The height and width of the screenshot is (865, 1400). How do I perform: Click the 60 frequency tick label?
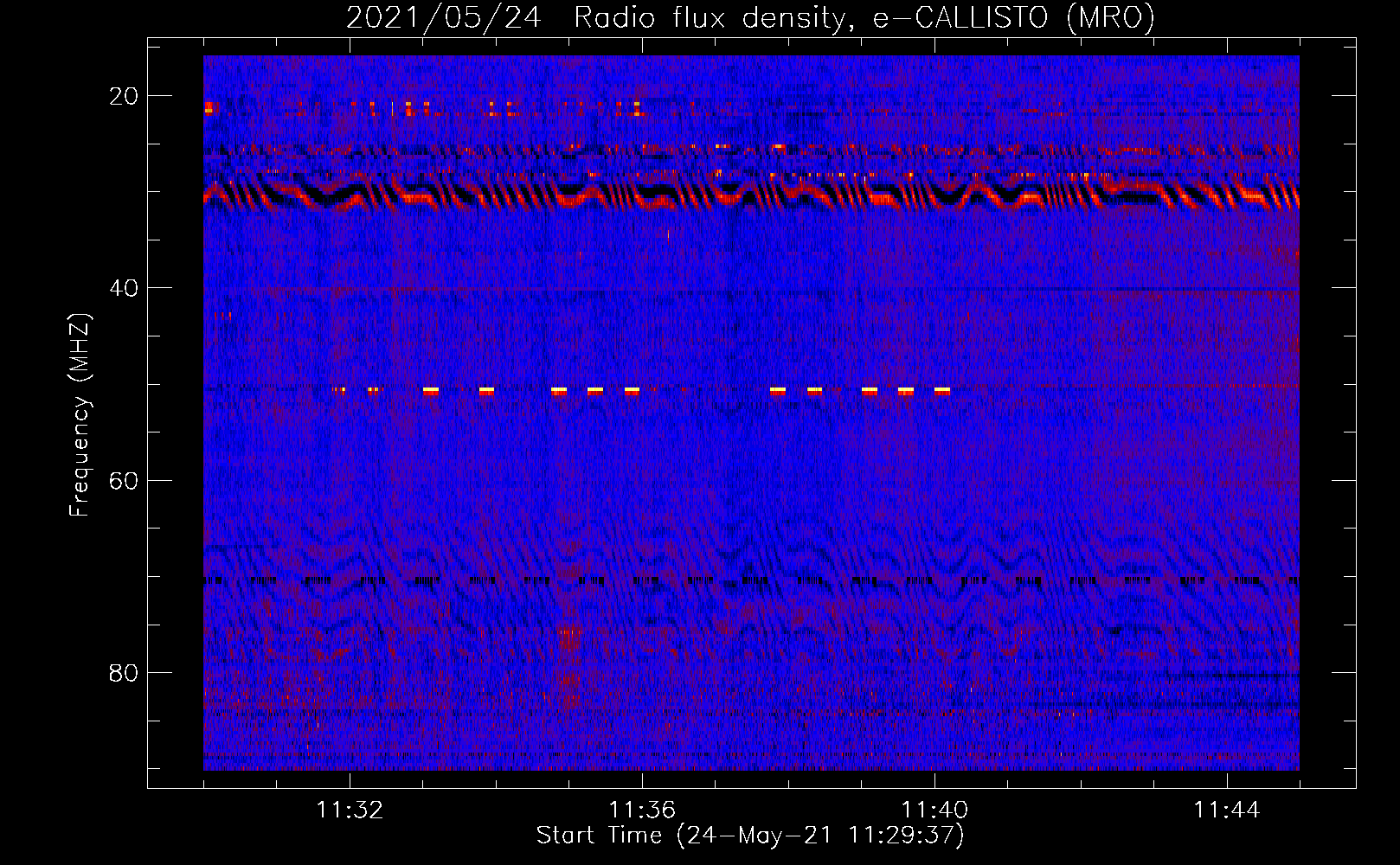point(125,480)
